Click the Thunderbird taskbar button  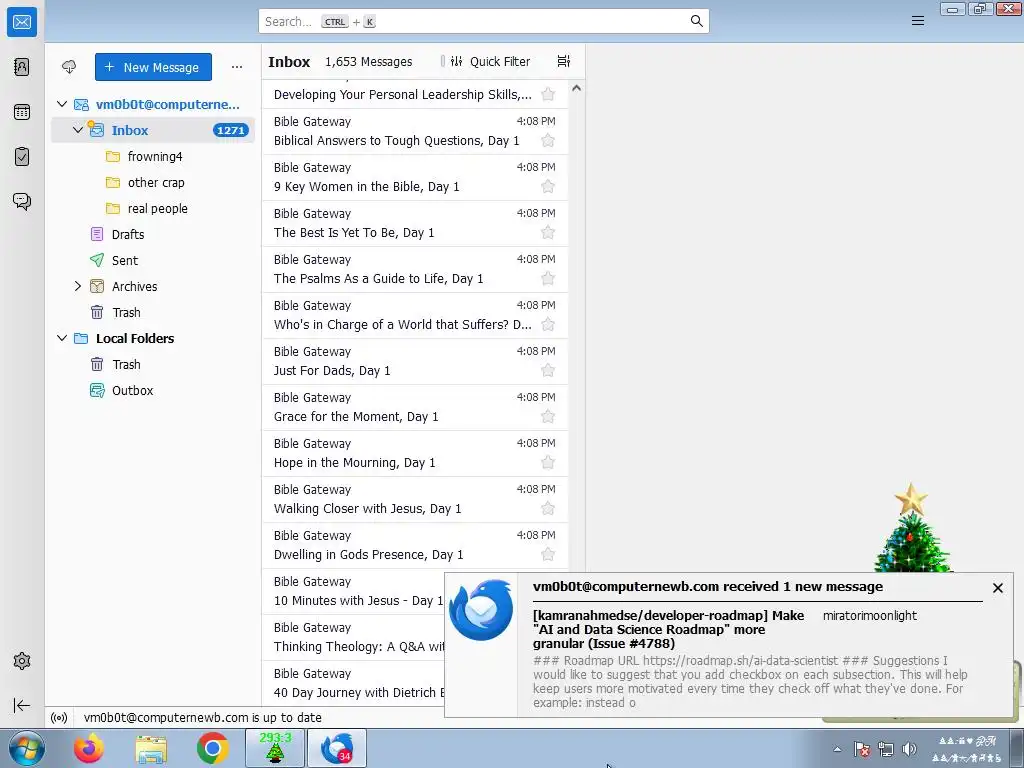[337, 748]
